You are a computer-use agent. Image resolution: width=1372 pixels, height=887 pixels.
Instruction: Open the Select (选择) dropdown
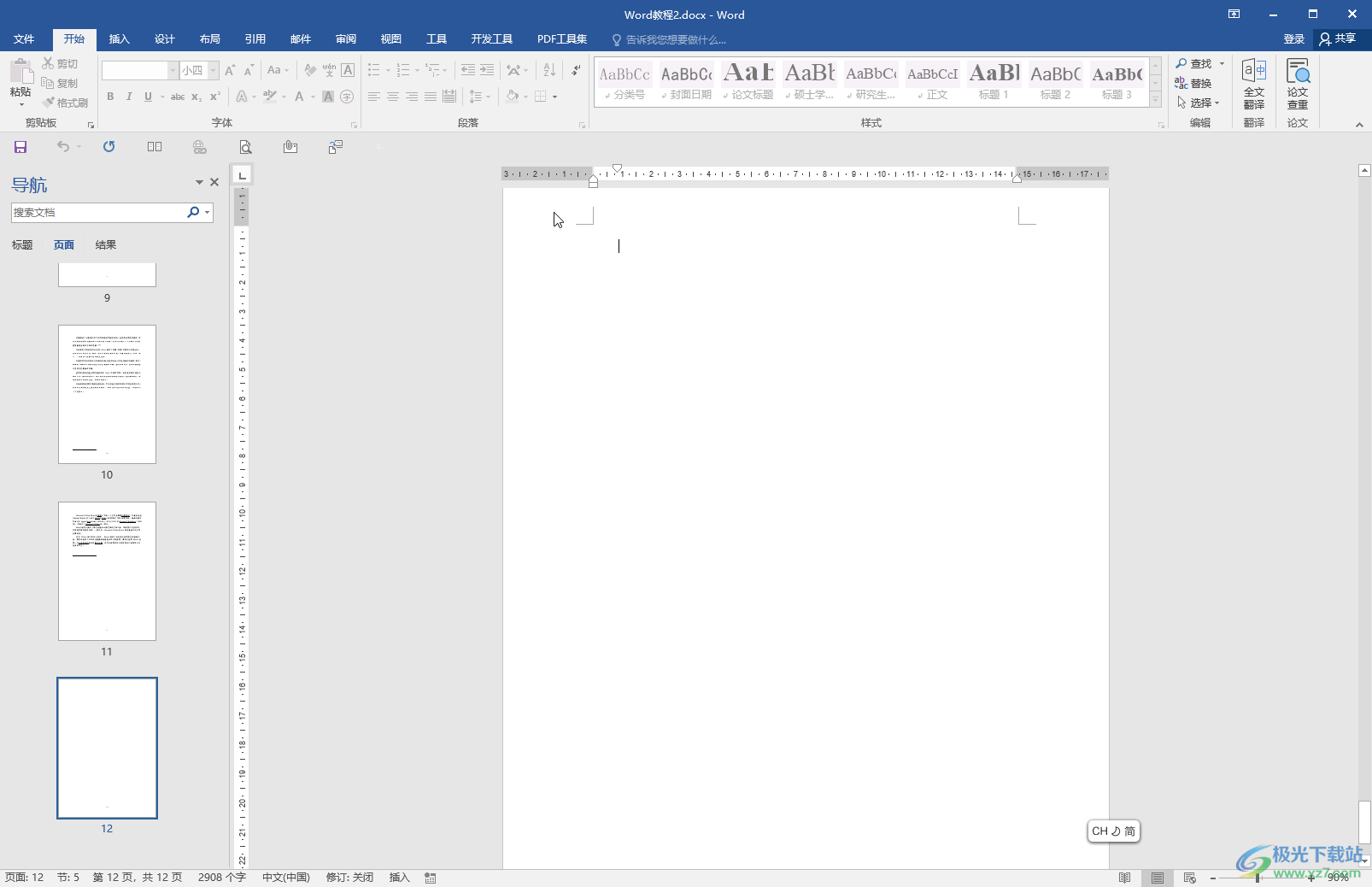click(1198, 103)
